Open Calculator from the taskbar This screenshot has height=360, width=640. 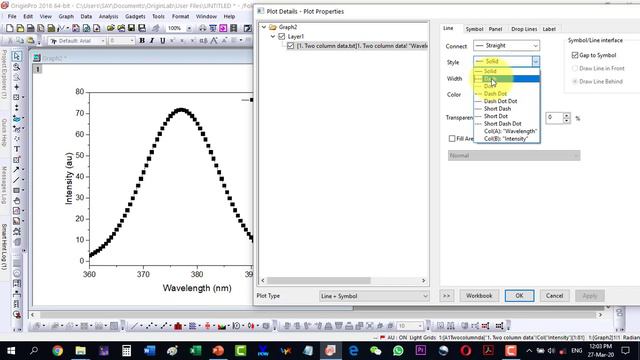pyautogui.click(x=127, y=351)
